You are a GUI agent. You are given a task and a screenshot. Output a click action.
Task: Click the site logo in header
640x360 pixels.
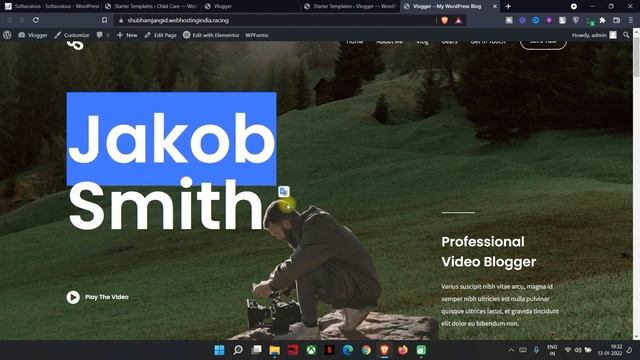(x=76, y=45)
